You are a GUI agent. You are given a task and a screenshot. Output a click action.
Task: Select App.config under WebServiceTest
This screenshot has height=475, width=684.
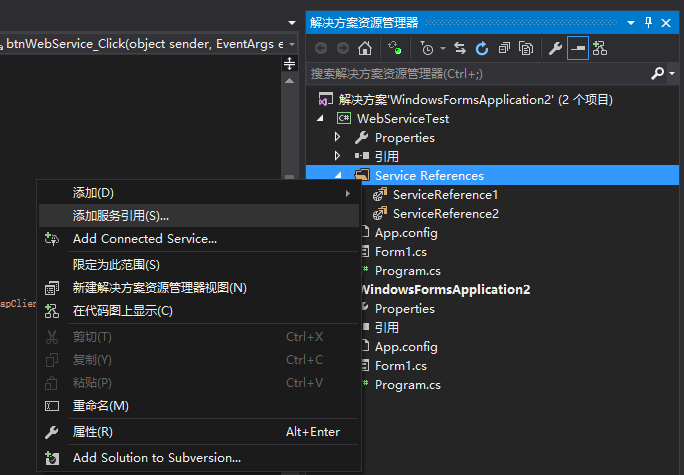406,233
